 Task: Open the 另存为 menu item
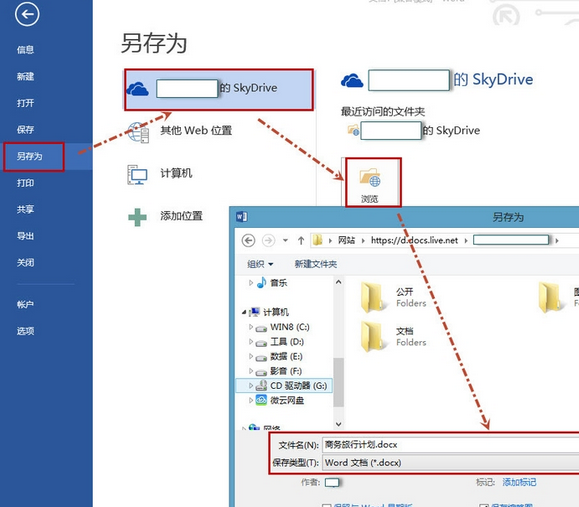[x=34, y=157]
